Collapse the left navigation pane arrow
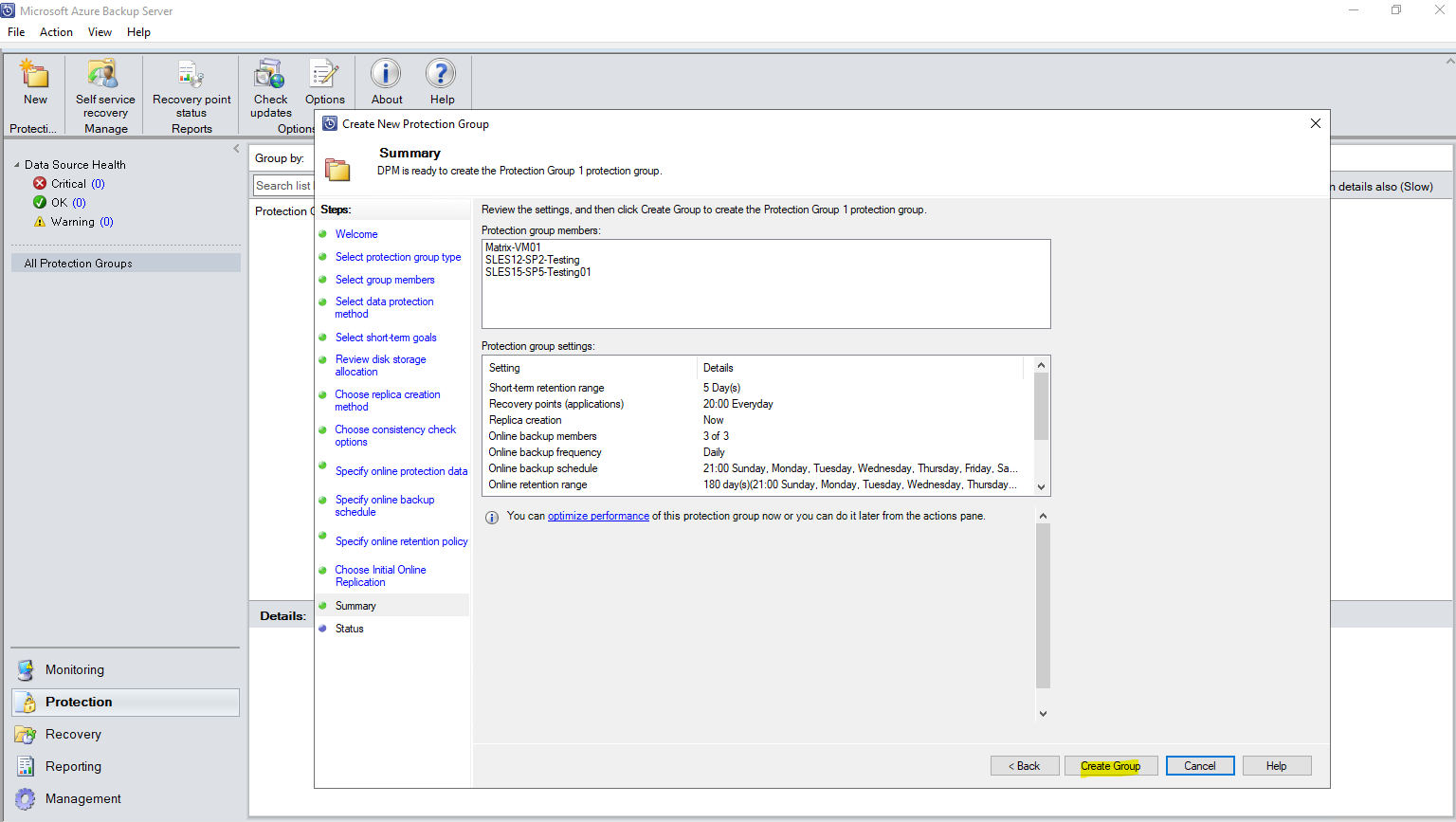The height and width of the screenshot is (822, 1456). 236,149
